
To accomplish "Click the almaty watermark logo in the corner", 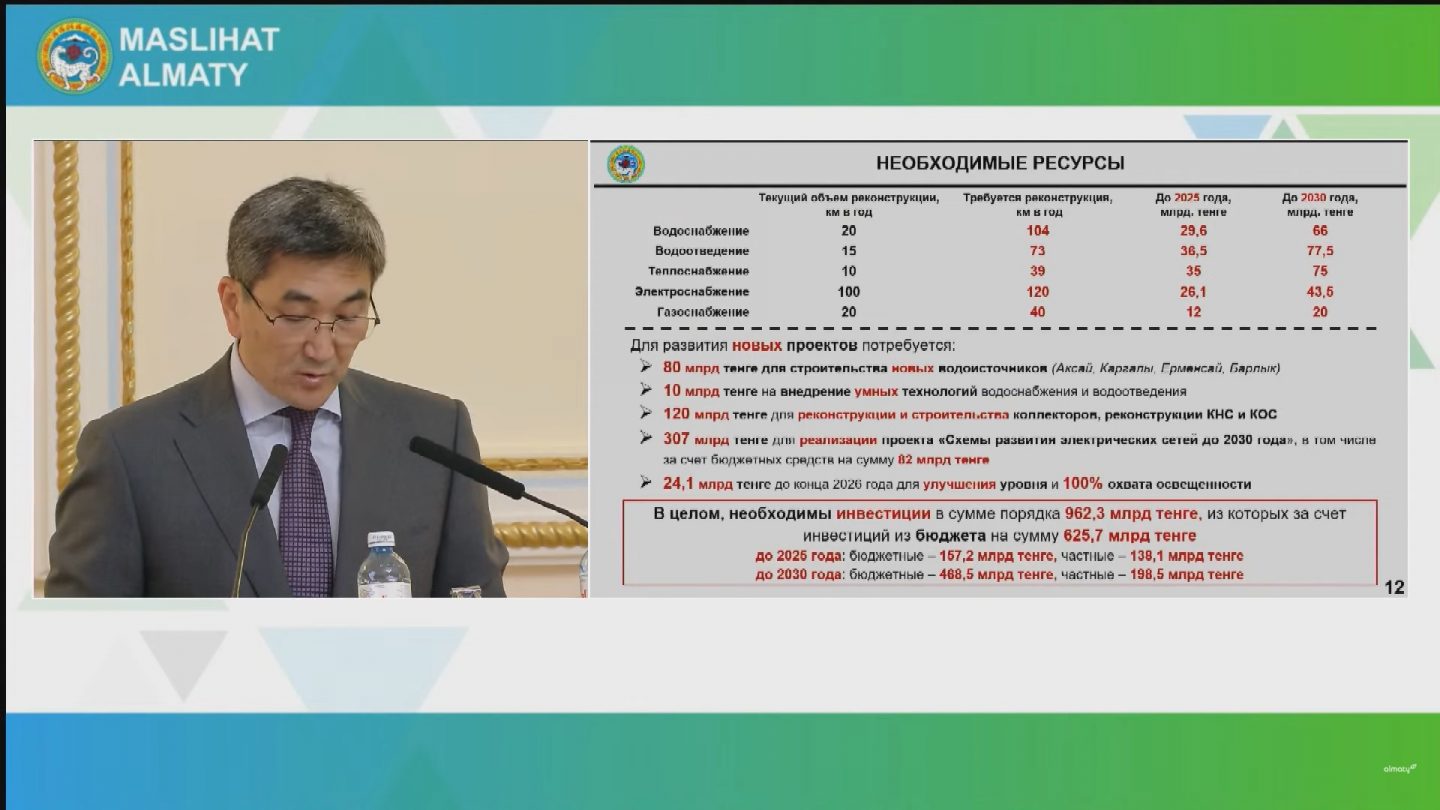I will pyautogui.click(x=1399, y=768).
